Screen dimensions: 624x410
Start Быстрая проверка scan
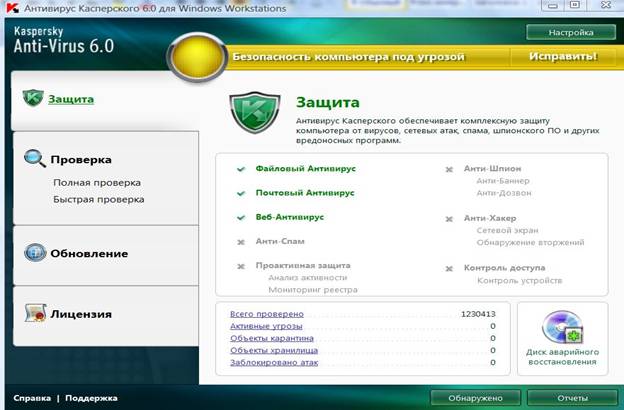99,199
